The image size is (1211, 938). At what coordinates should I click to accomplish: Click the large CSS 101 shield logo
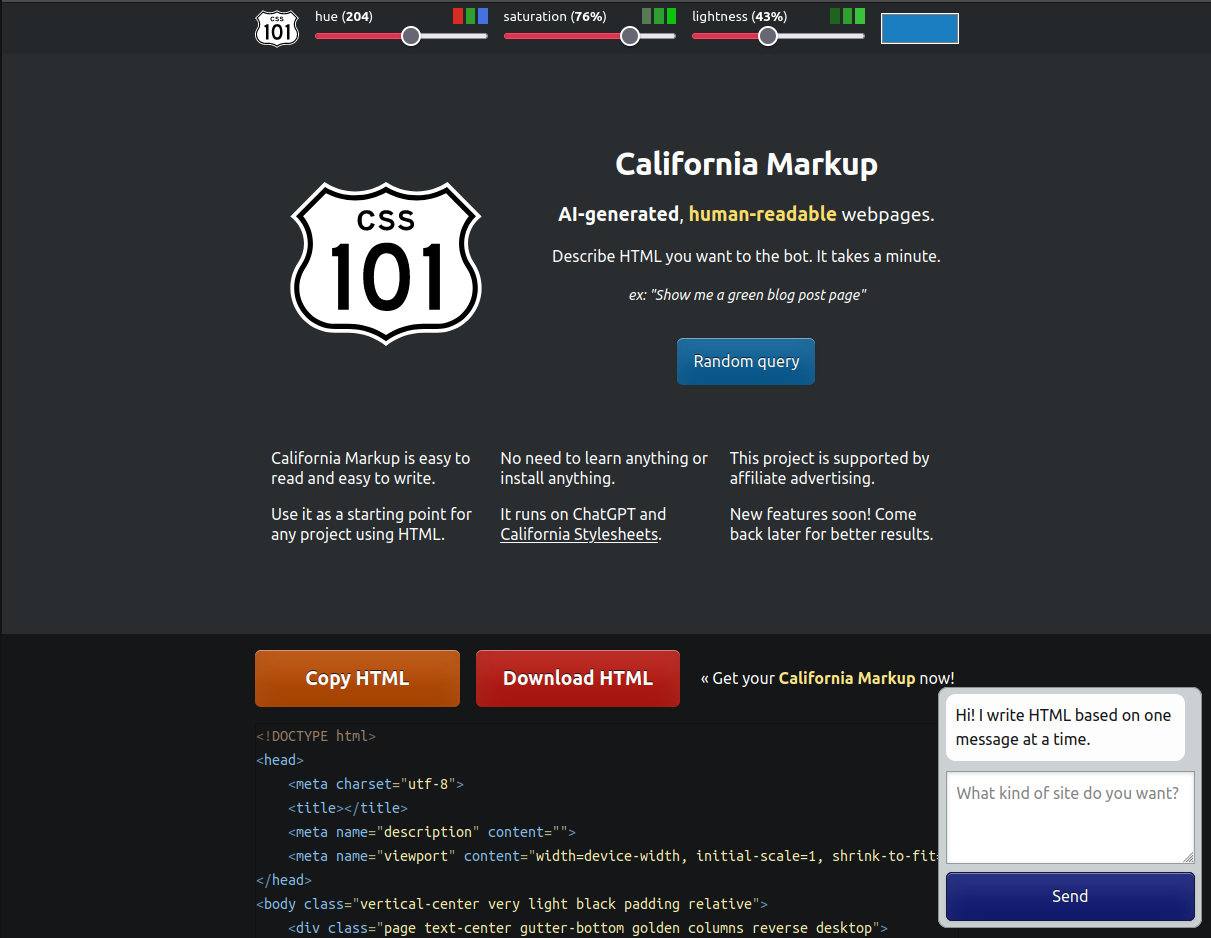coord(386,264)
